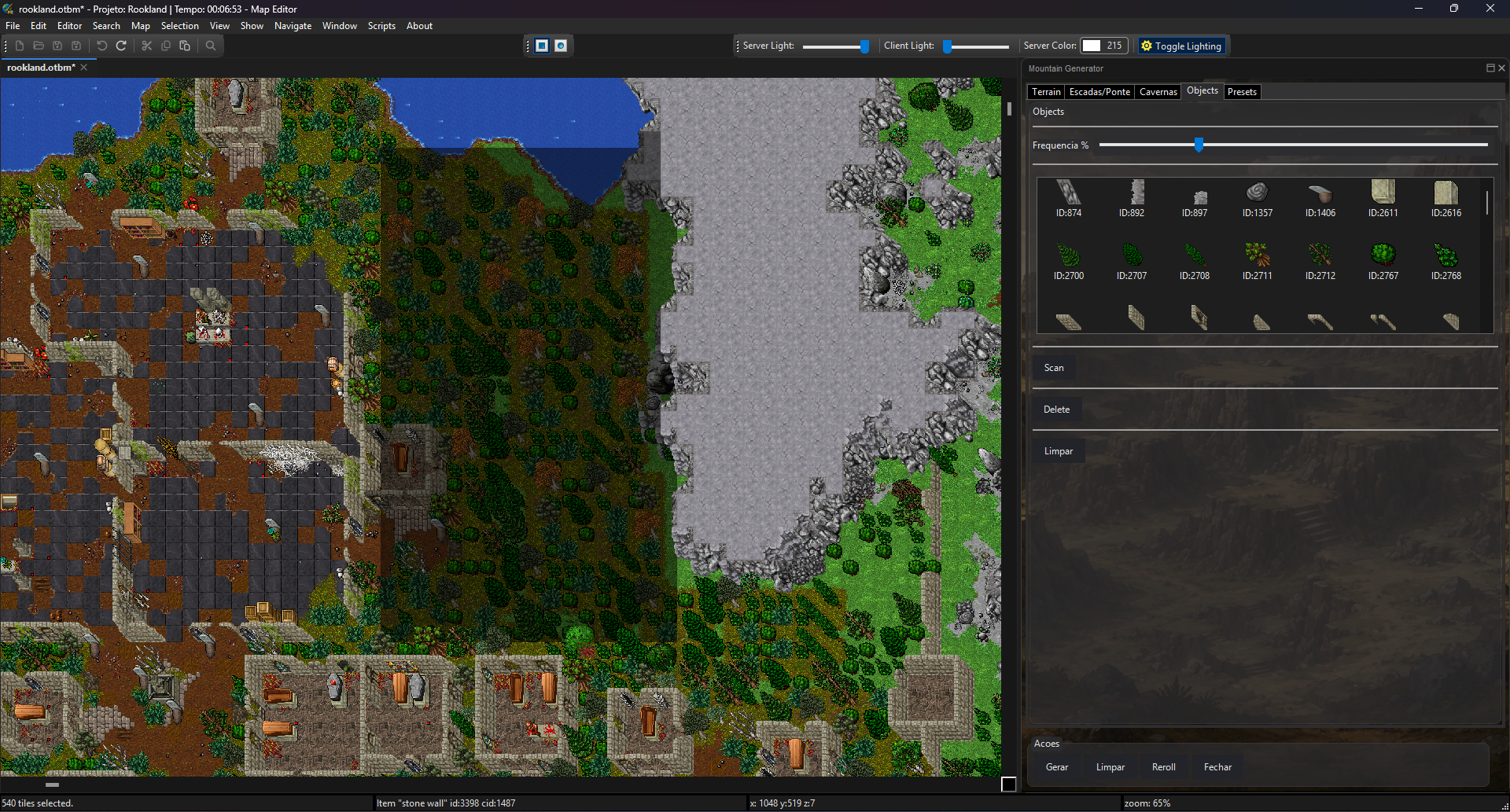1510x812 pixels.
Task: Click the Copy icon in toolbar
Action: coord(166,46)
